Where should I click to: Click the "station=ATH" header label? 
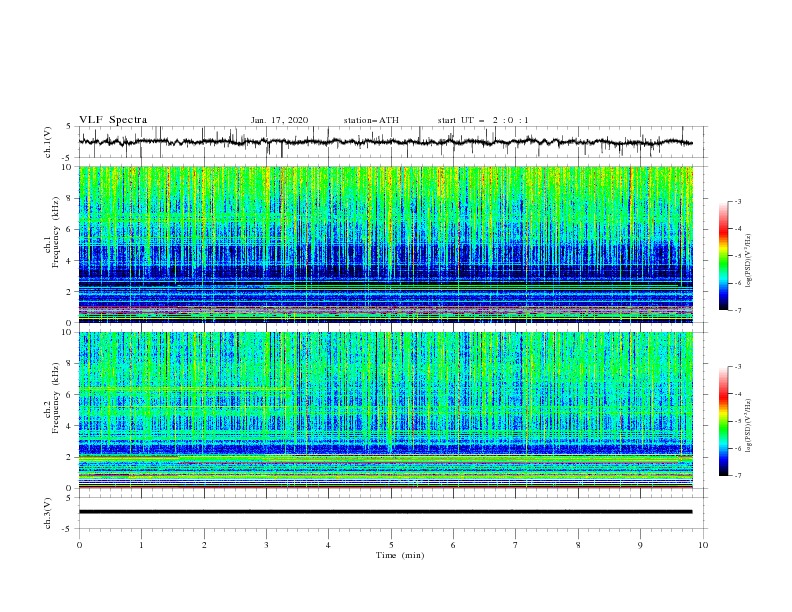pyautogui.click(x=371, y=120)
